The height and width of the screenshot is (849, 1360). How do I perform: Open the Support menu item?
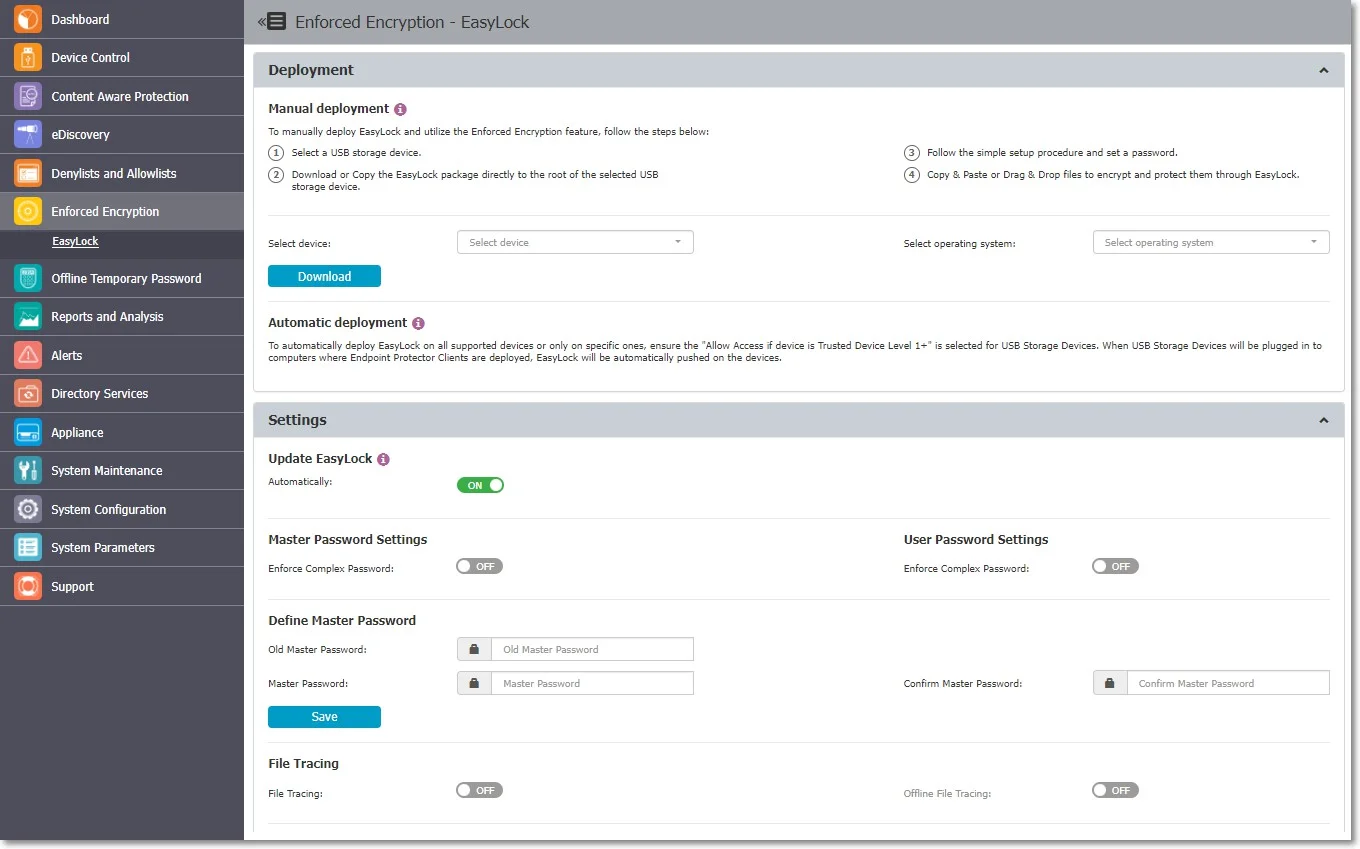click(x=122, y=586)
